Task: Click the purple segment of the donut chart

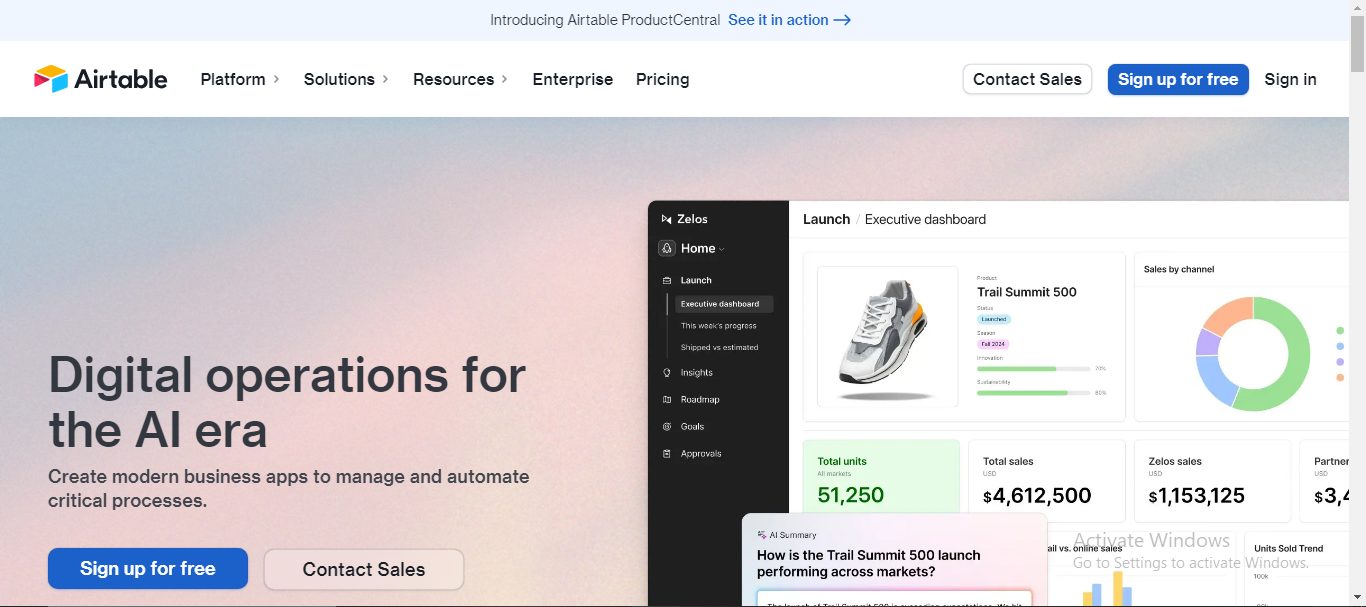Action: (1207, 342)
